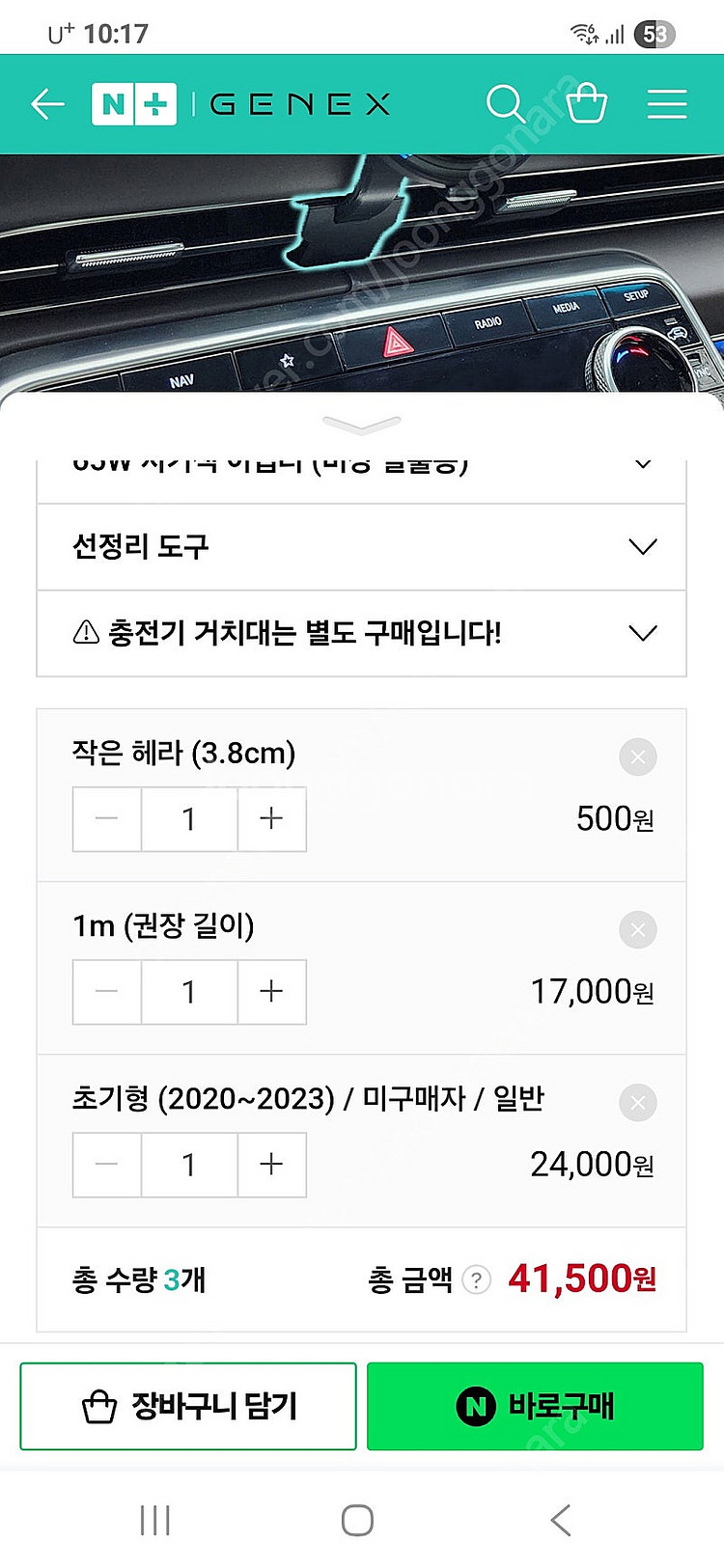
Task: Increase quantity of 1m (권장 길이)
Action: (271, 992)
